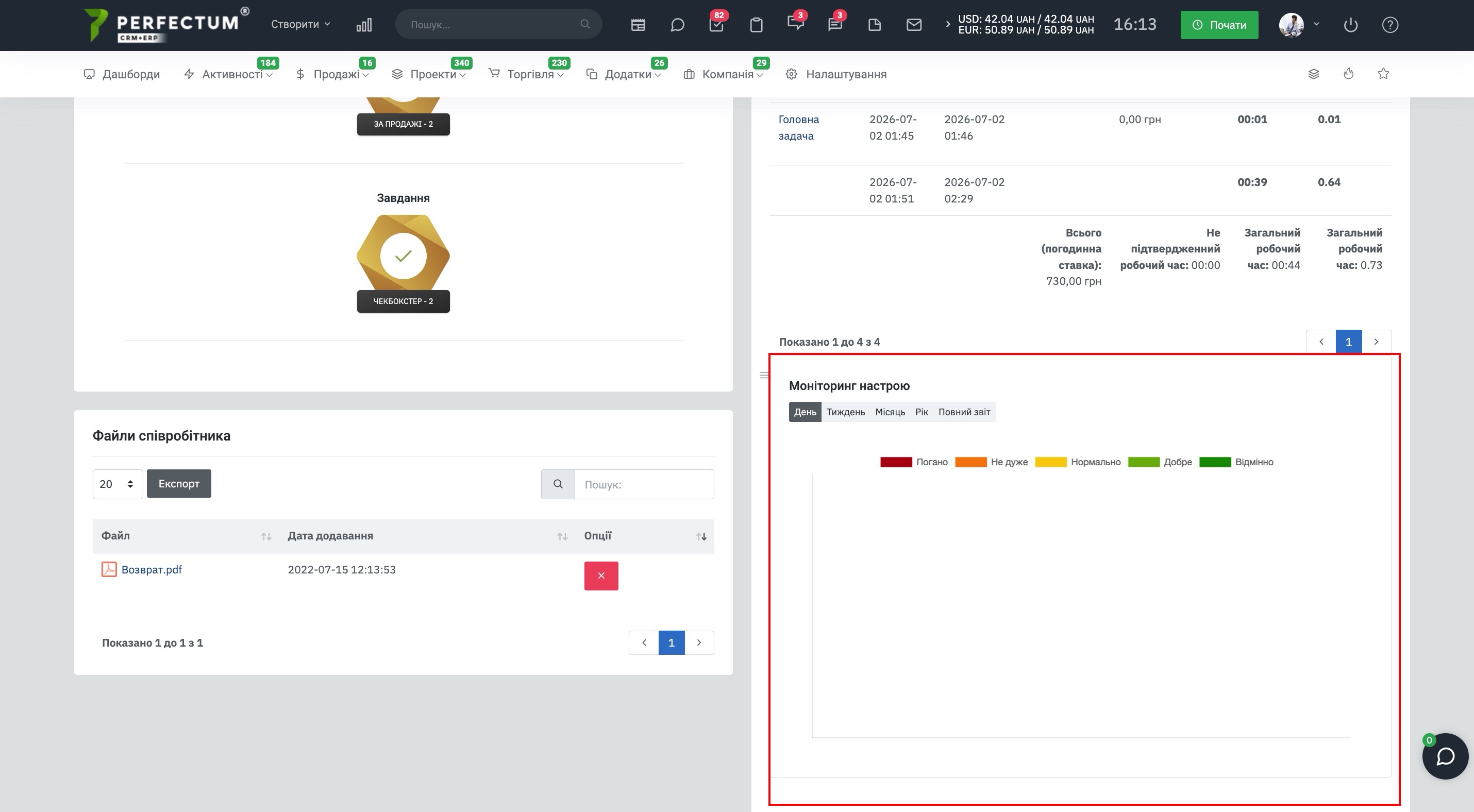Viewport: 1474px width, 812px height.
Task: Click the favorites star icon
Action: pyautogui.click(x=1383, y=74)
